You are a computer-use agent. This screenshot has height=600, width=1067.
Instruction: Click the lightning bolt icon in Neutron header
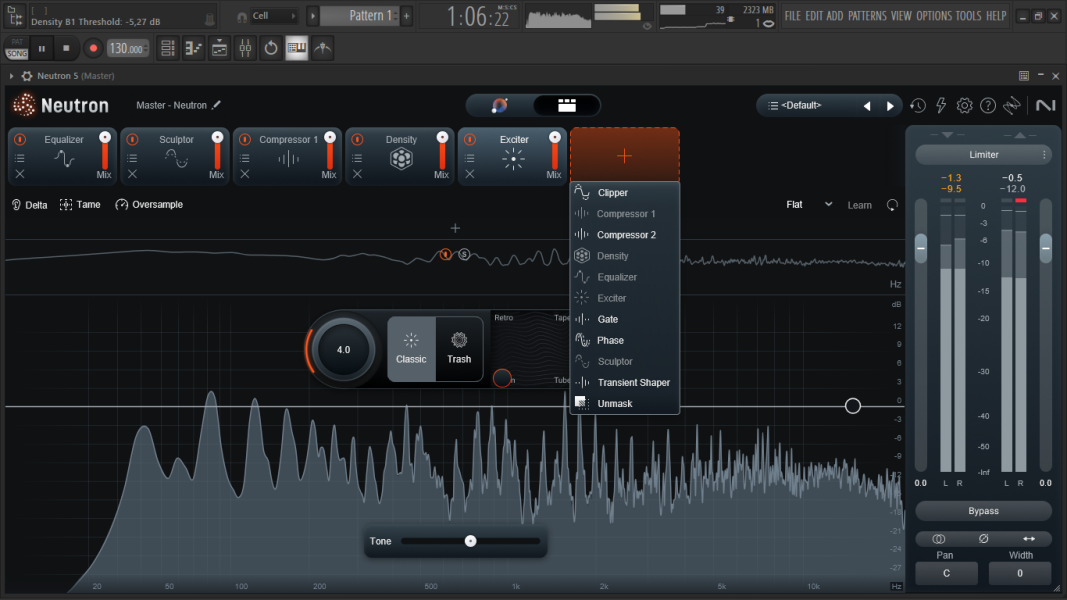point(941,106)
